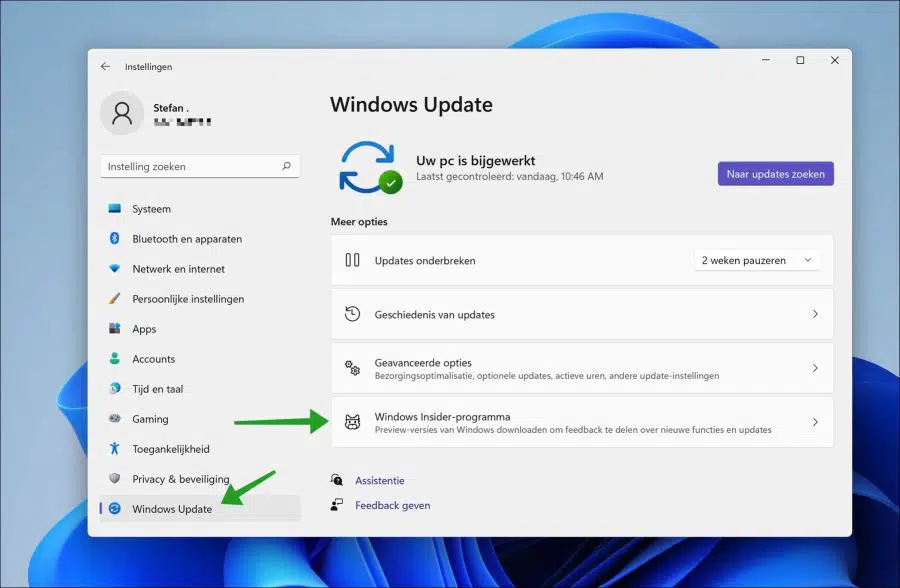Go to Tijd en taal
This screenshot has height=588, width=900.
click(x=200, y=388)
